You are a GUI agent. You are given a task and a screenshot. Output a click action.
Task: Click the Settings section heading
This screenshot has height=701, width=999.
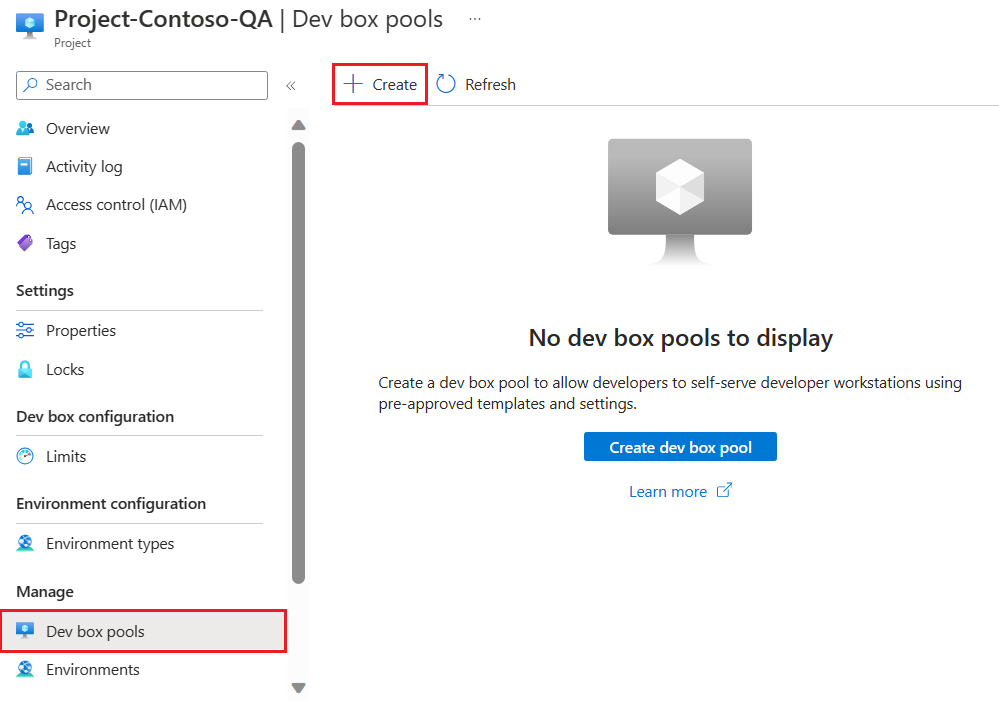(45, 291)
